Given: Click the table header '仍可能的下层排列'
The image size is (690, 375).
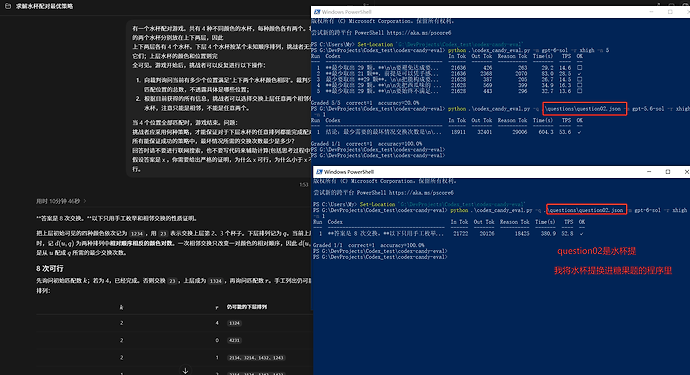Looking at the screenshot, I should click(246, 307).
